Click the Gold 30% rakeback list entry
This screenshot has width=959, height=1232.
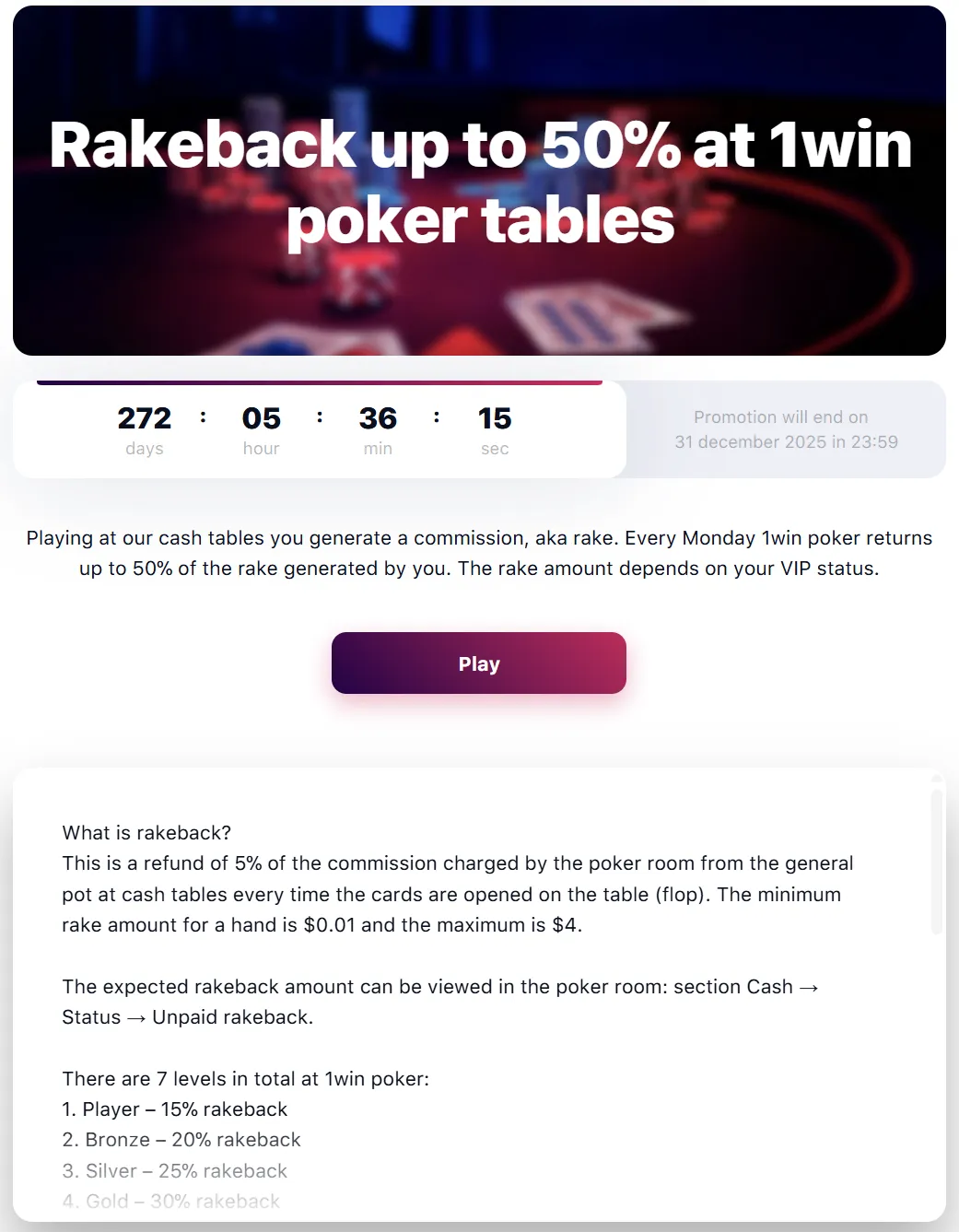[x=170, y=1201]
